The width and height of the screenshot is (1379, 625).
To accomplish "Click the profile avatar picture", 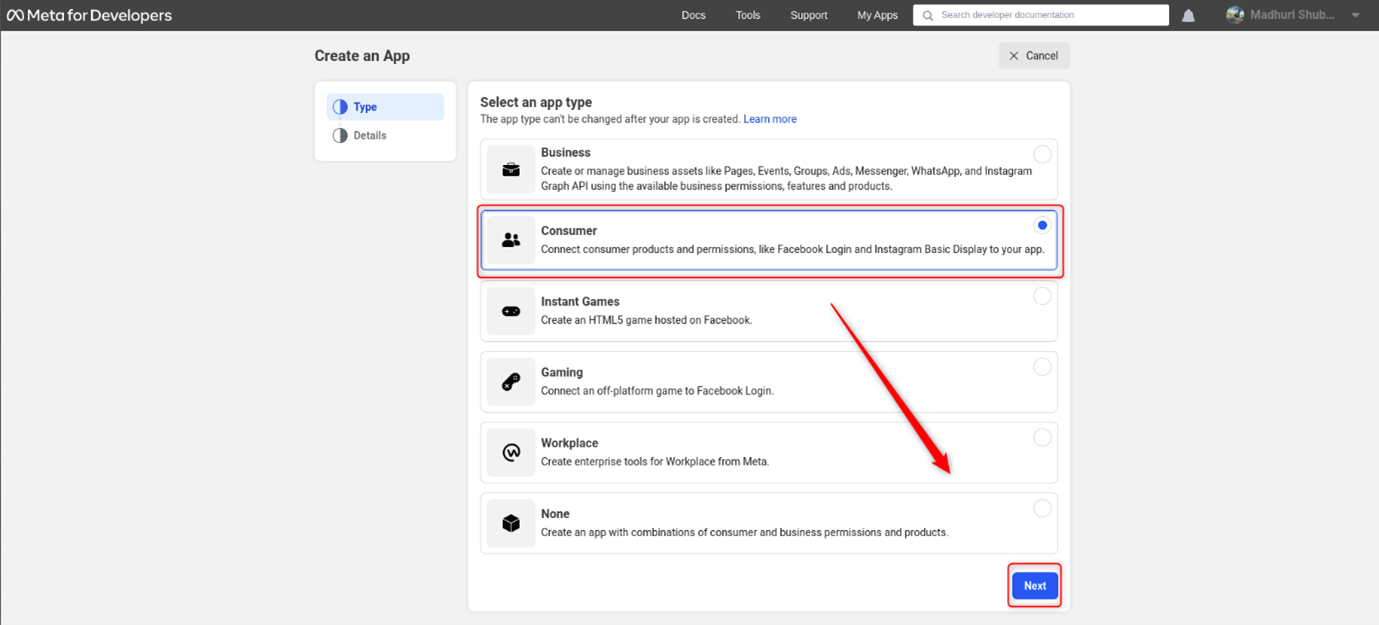I will point(1235,15).
